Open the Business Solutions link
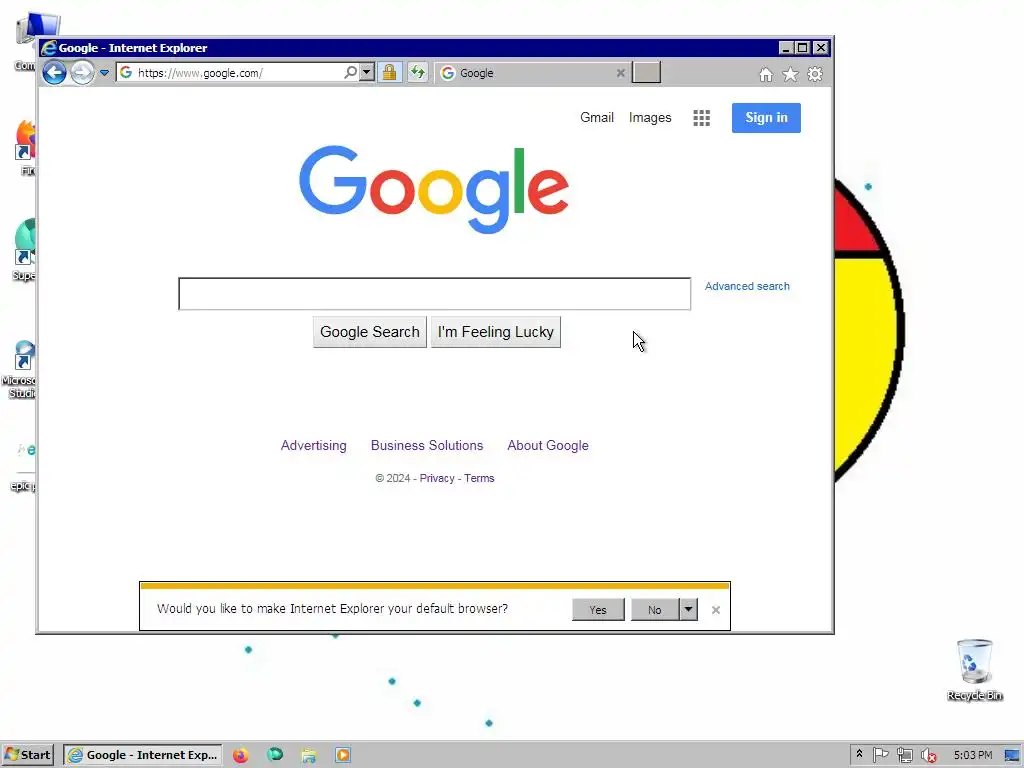This screenshot has width=1024, height=768. click(427, 445)
